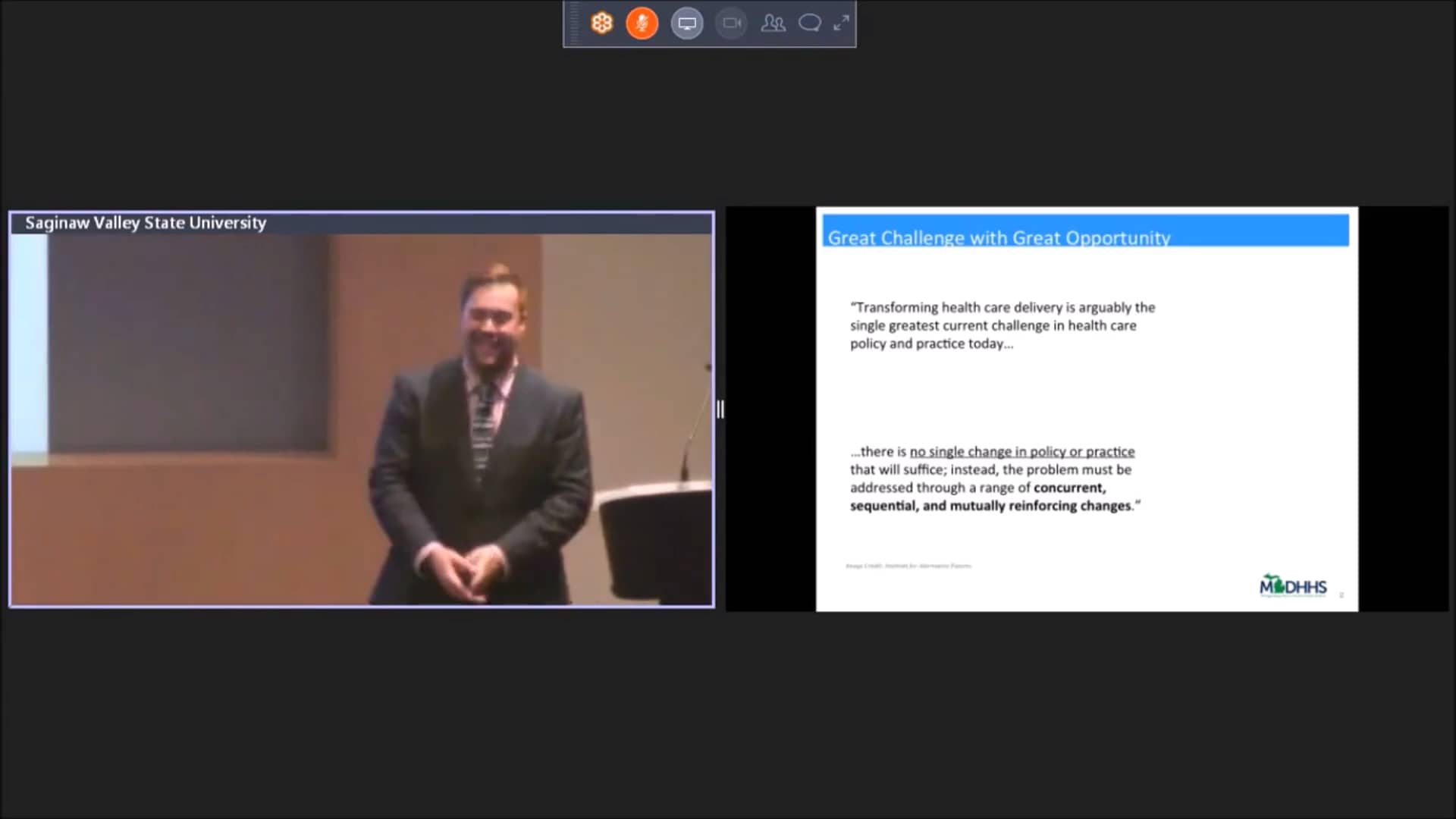Show attendees with the people icon

(x=773, y=23)
